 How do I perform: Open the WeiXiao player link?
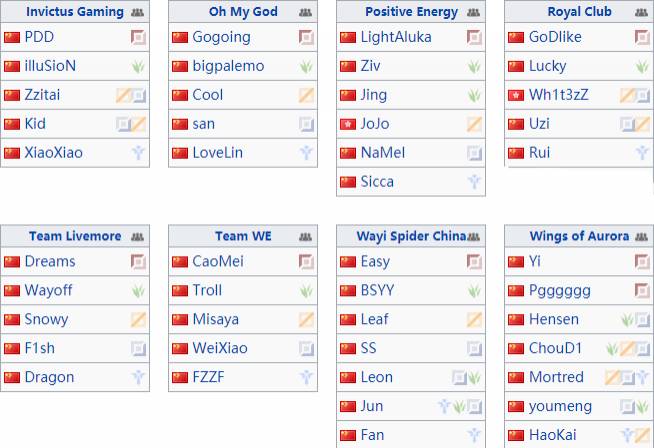220,348
